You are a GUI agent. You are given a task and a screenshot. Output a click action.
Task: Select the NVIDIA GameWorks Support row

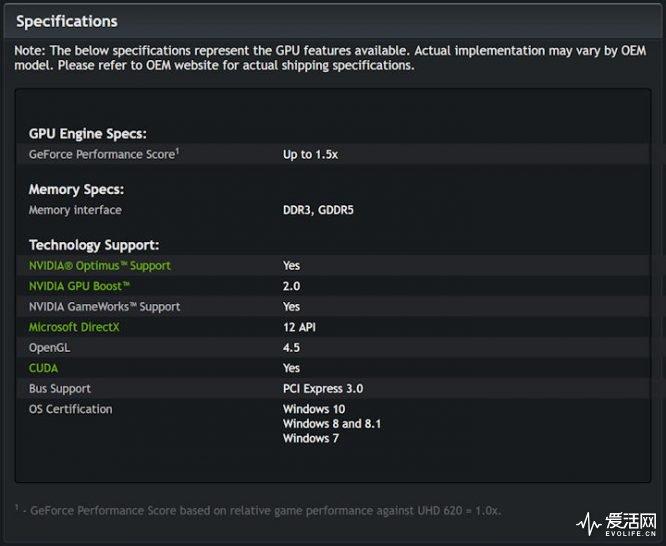pyautogui.click(x=333, y=307)
